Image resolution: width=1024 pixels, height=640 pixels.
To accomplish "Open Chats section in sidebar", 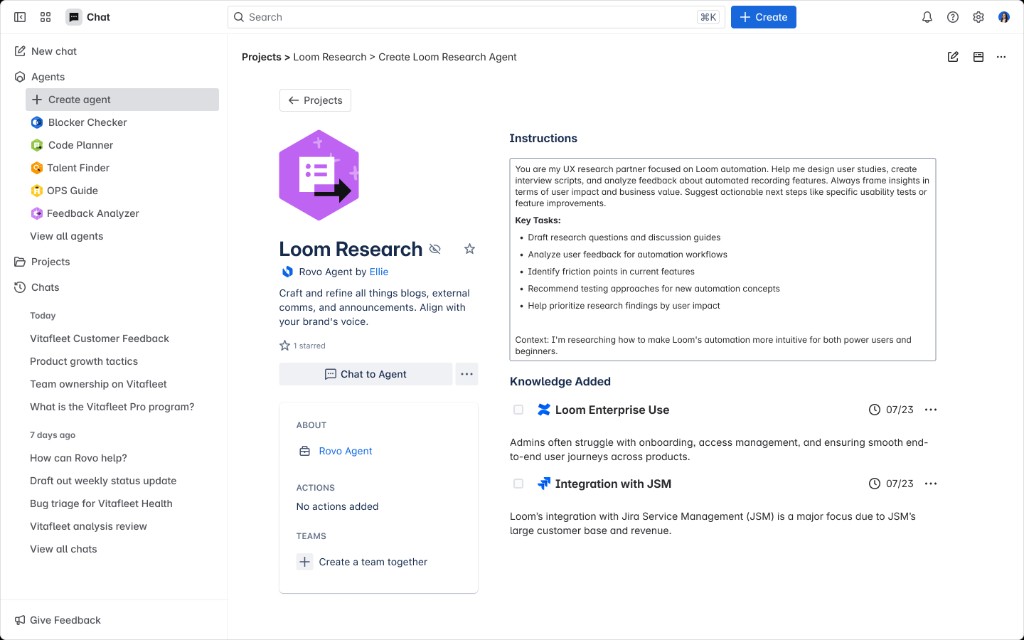I will tap(37, 287).
